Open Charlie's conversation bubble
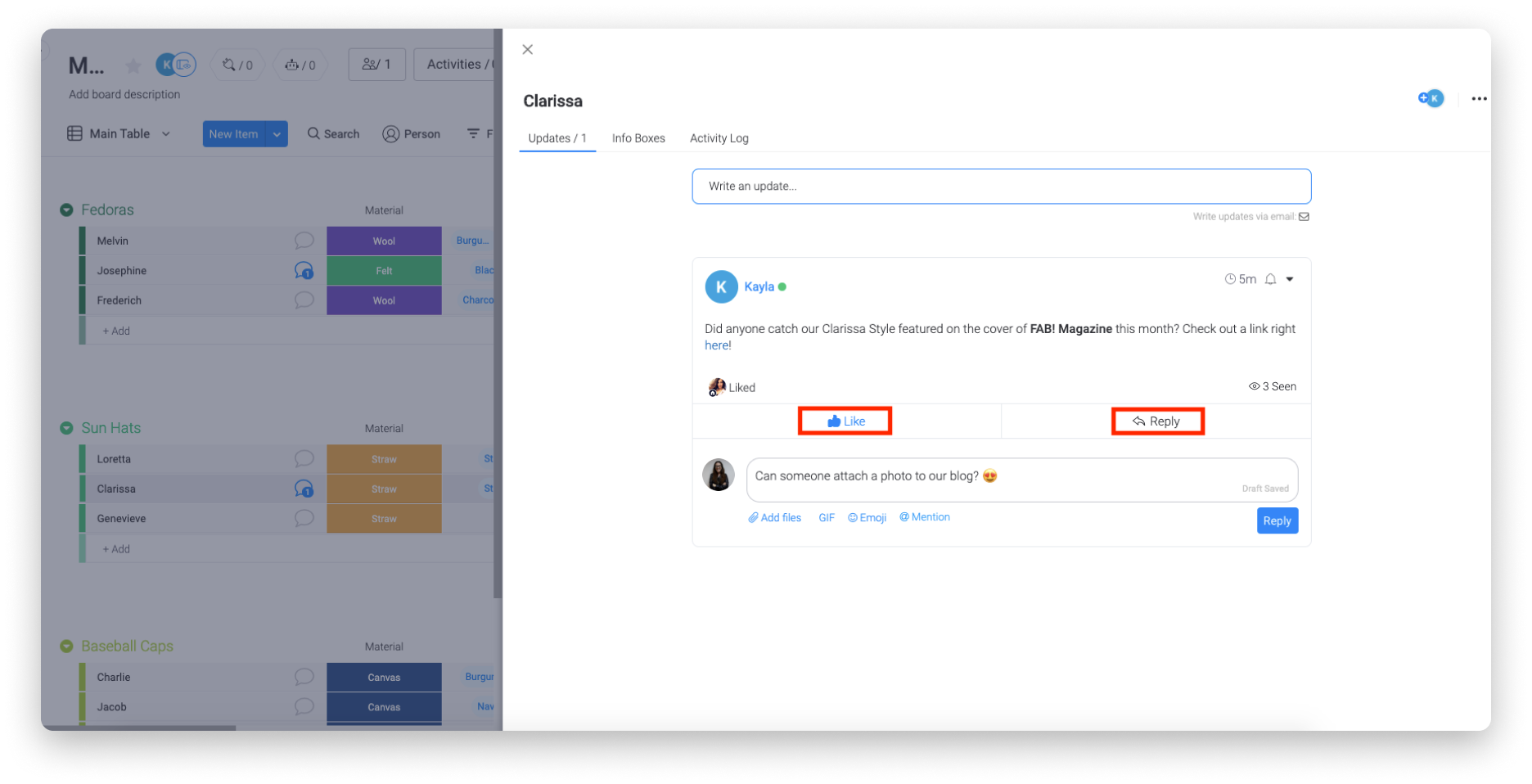The height and width of the screenshot is (784, 1532). 304,678
